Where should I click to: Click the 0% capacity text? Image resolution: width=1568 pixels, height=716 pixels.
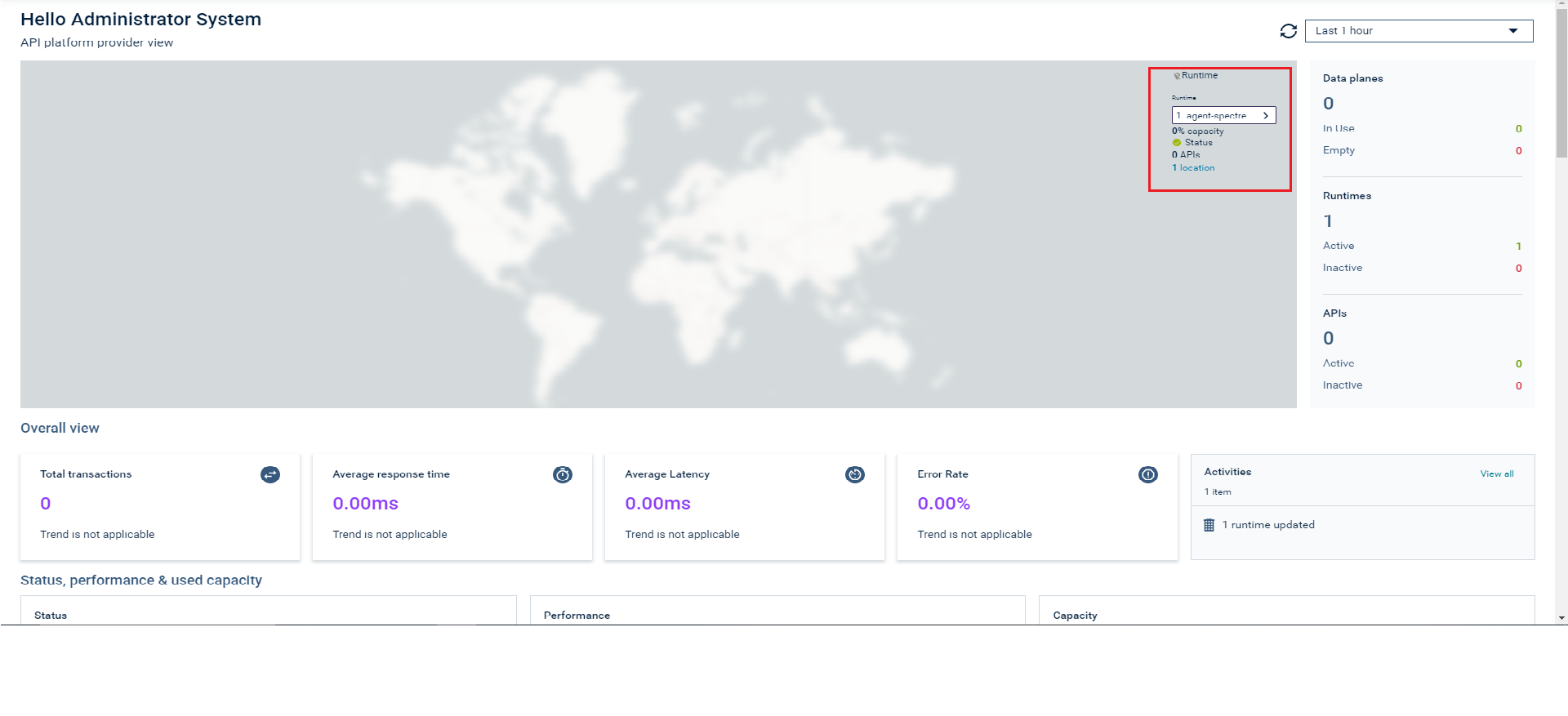pos(1198,131)
